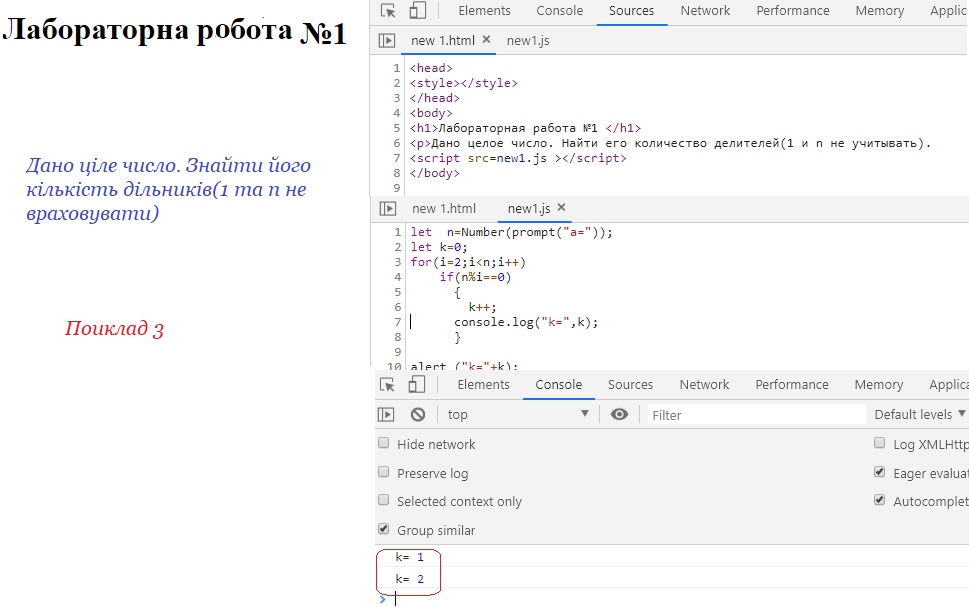Screen dimensions: 969x609
Task: Click the console Filter input field
Action: click(x=755, y=414)
